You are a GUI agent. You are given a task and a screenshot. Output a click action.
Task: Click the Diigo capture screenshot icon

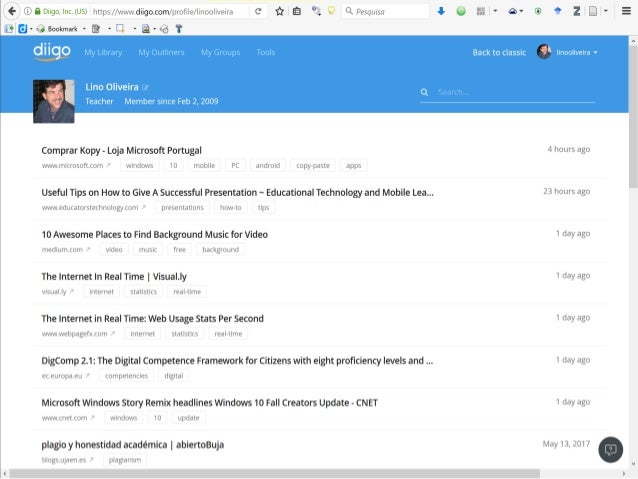point(120,28)
